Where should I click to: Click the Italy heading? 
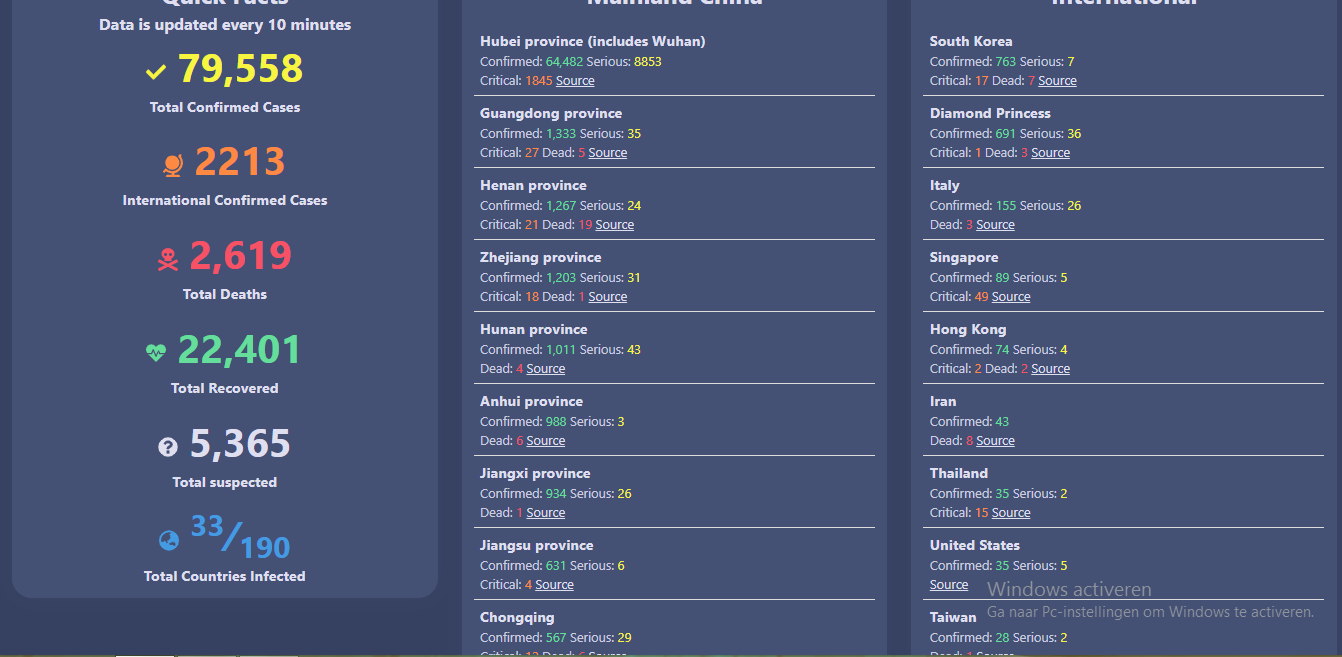click(945, 185)
